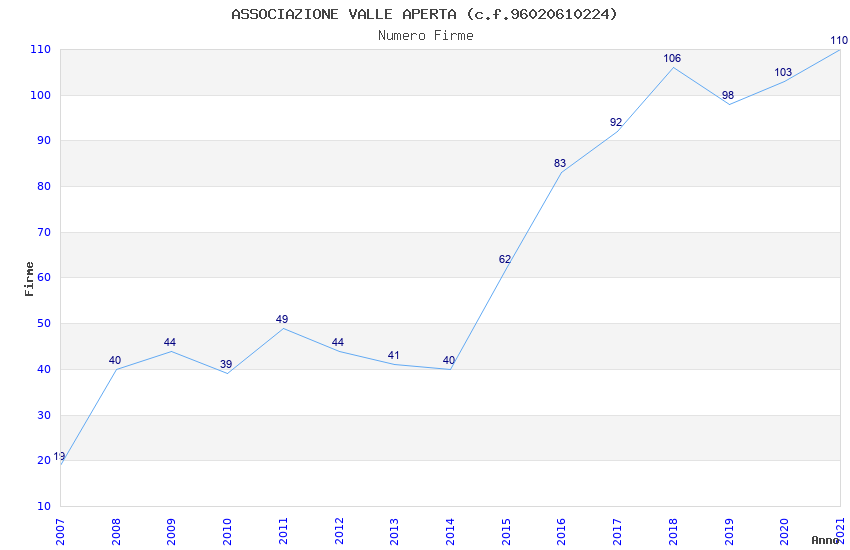Select the y-axis tick value 100
Viewport: 850px width, 550px height.
(41, 95)
